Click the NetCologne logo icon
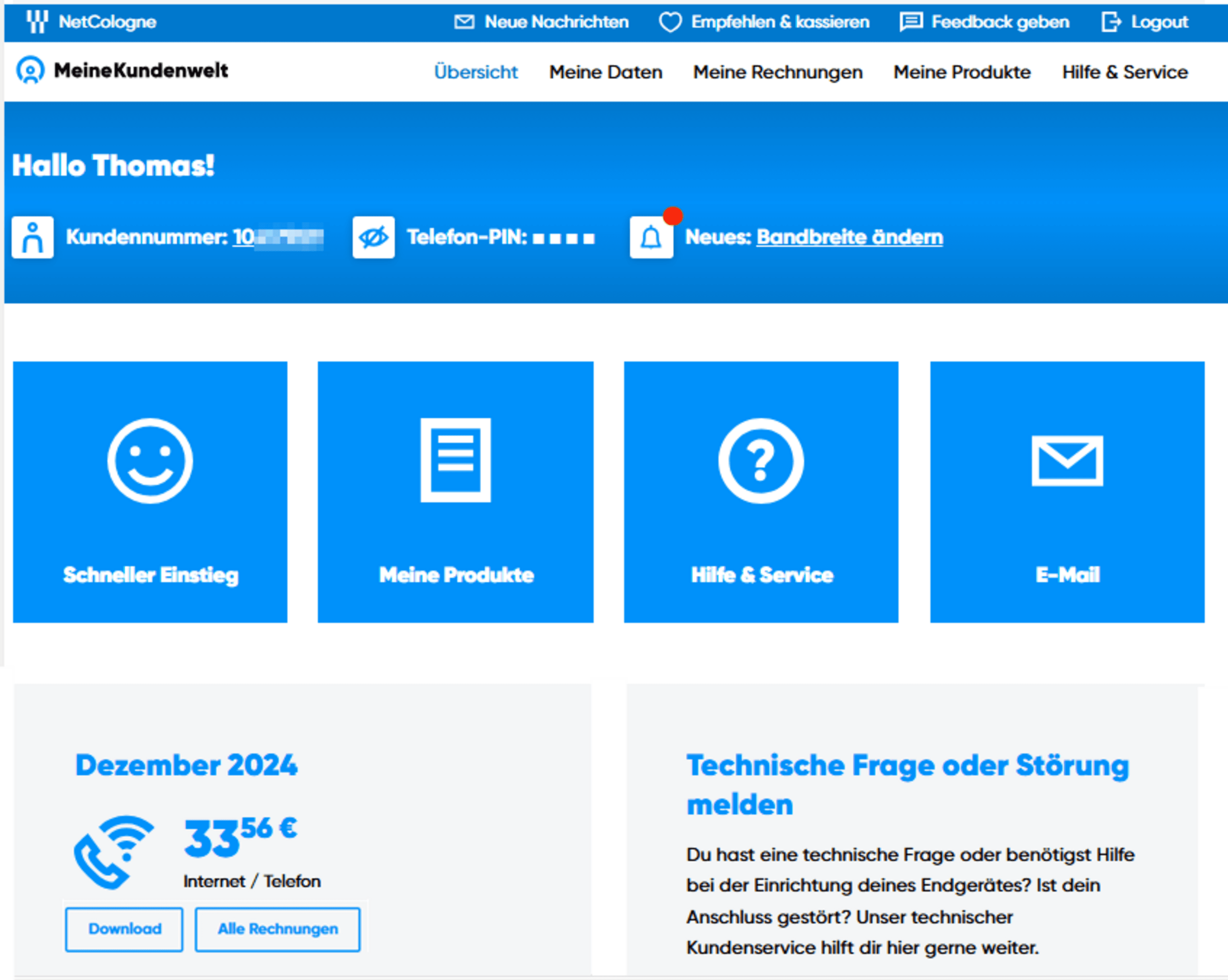1228x980 pixels. (x=37, y=22)
